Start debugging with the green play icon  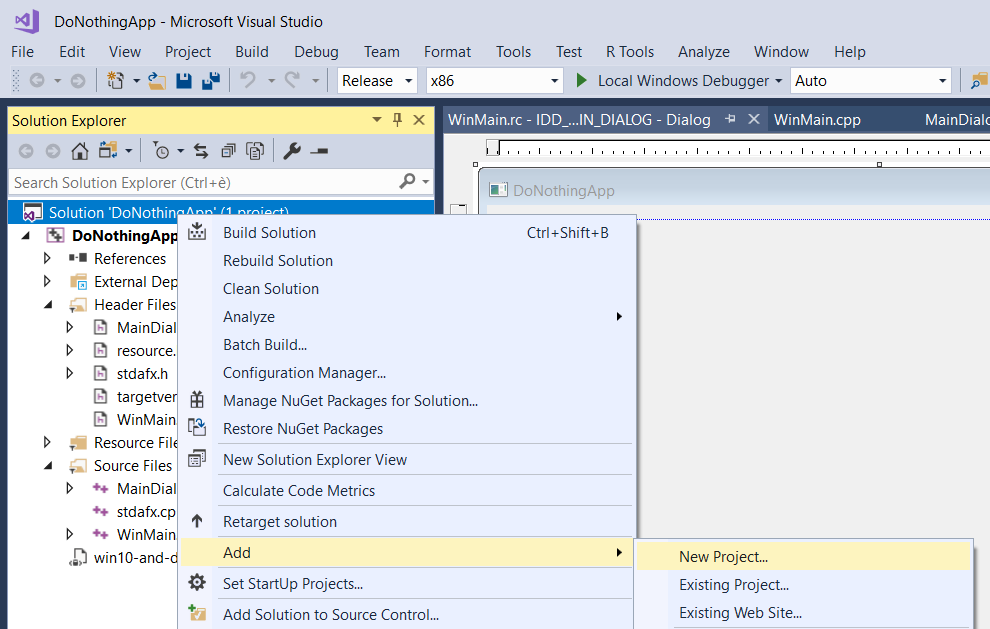(x=581, y=81)
